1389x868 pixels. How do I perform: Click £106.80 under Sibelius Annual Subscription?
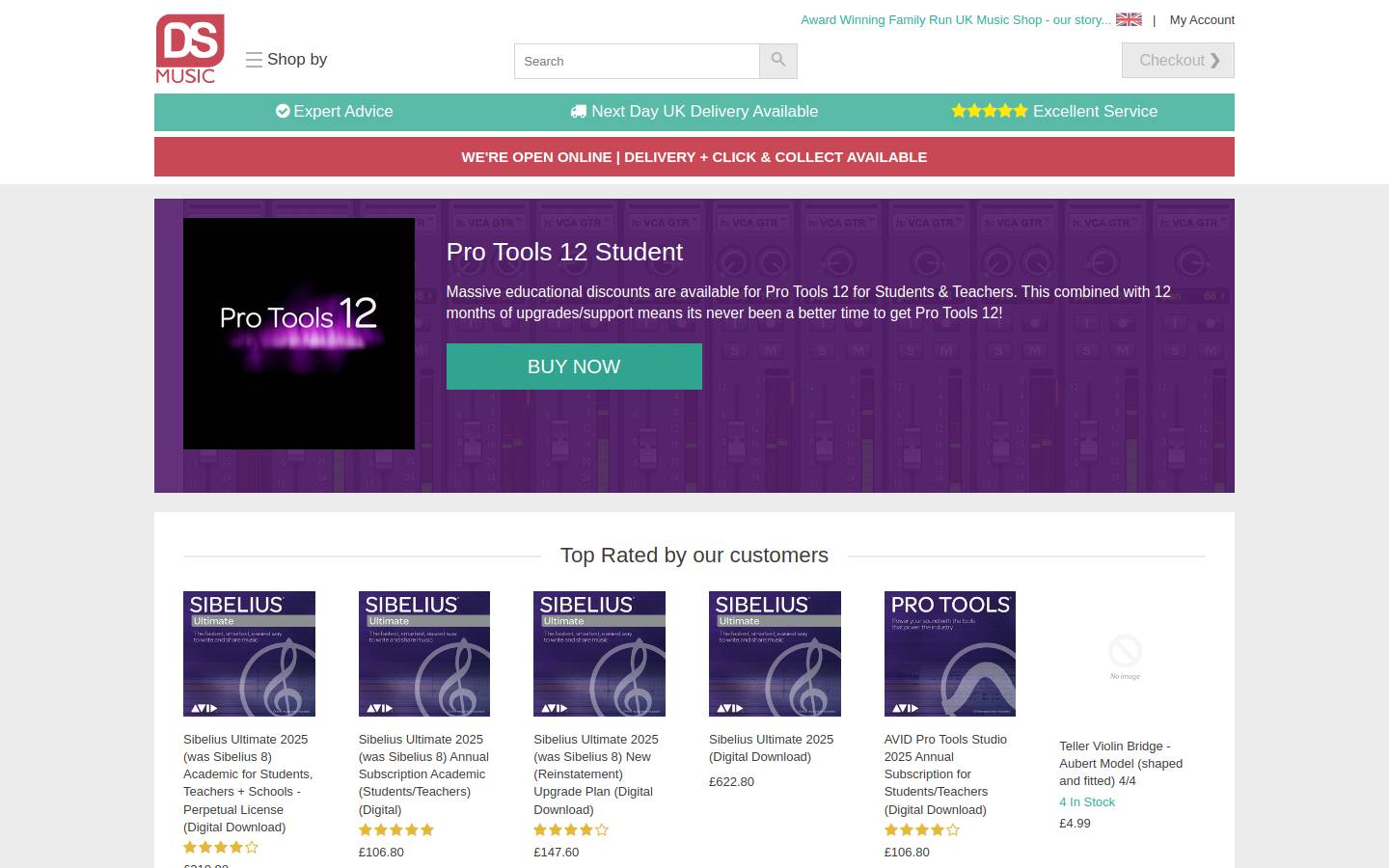pos(381,853)
